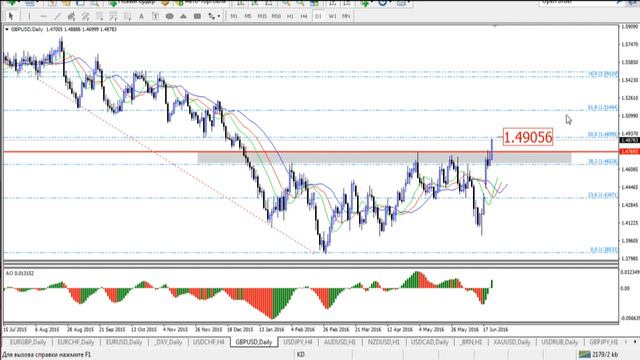
Task: Open the USDCAD,Daily chart tab
Action: (430, 342)
